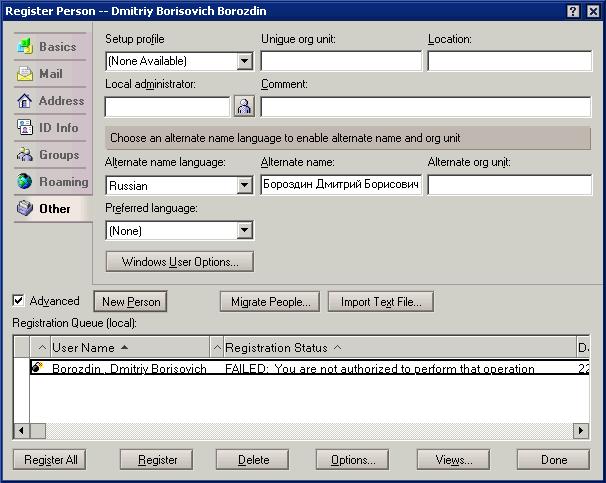Select the Borozdin registration queue row
Screen dimensions: 606x483
[309, 367]
